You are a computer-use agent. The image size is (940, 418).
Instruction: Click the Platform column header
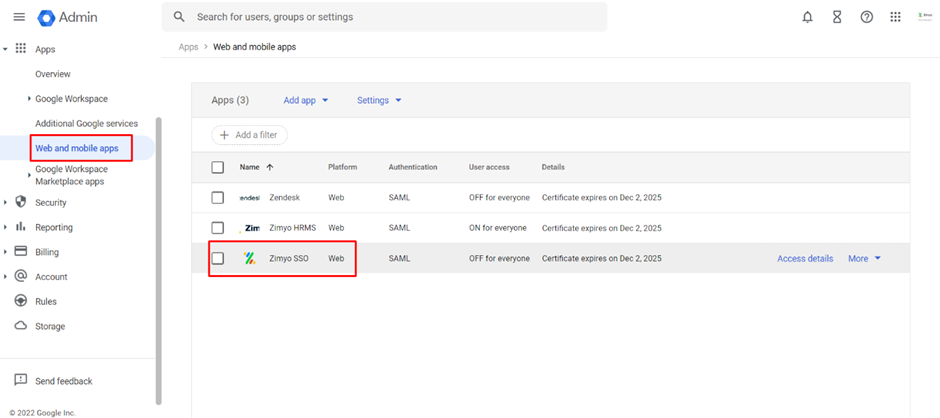pos(342,167)
